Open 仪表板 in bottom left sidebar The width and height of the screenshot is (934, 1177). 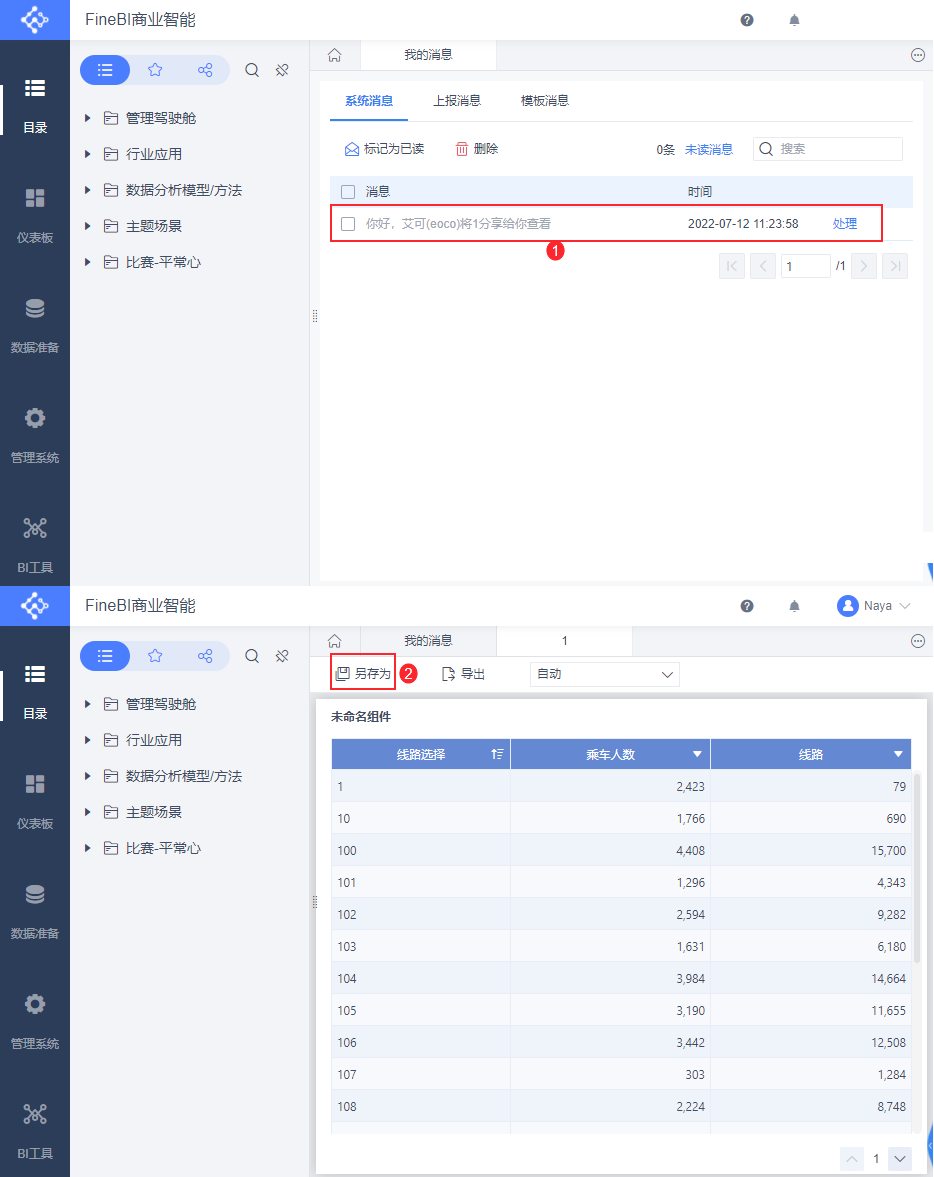[x=35, y=802]
